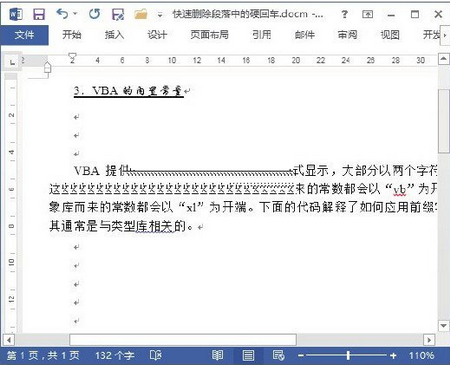Switch to Read Mode view

click(217, 355)
